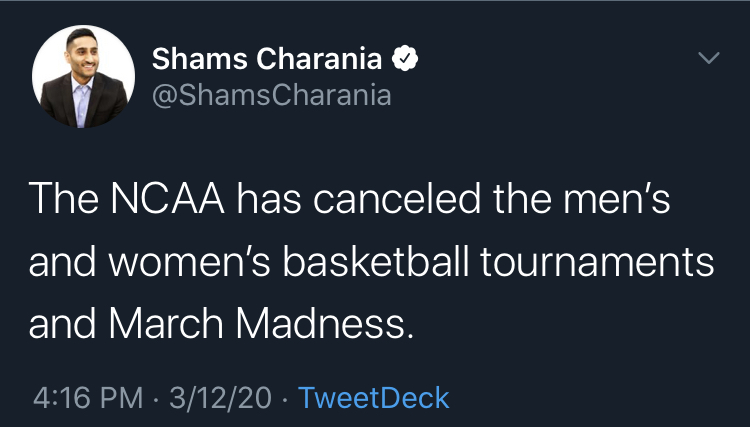Click the word canceled in the tweet

pos(397,198)
